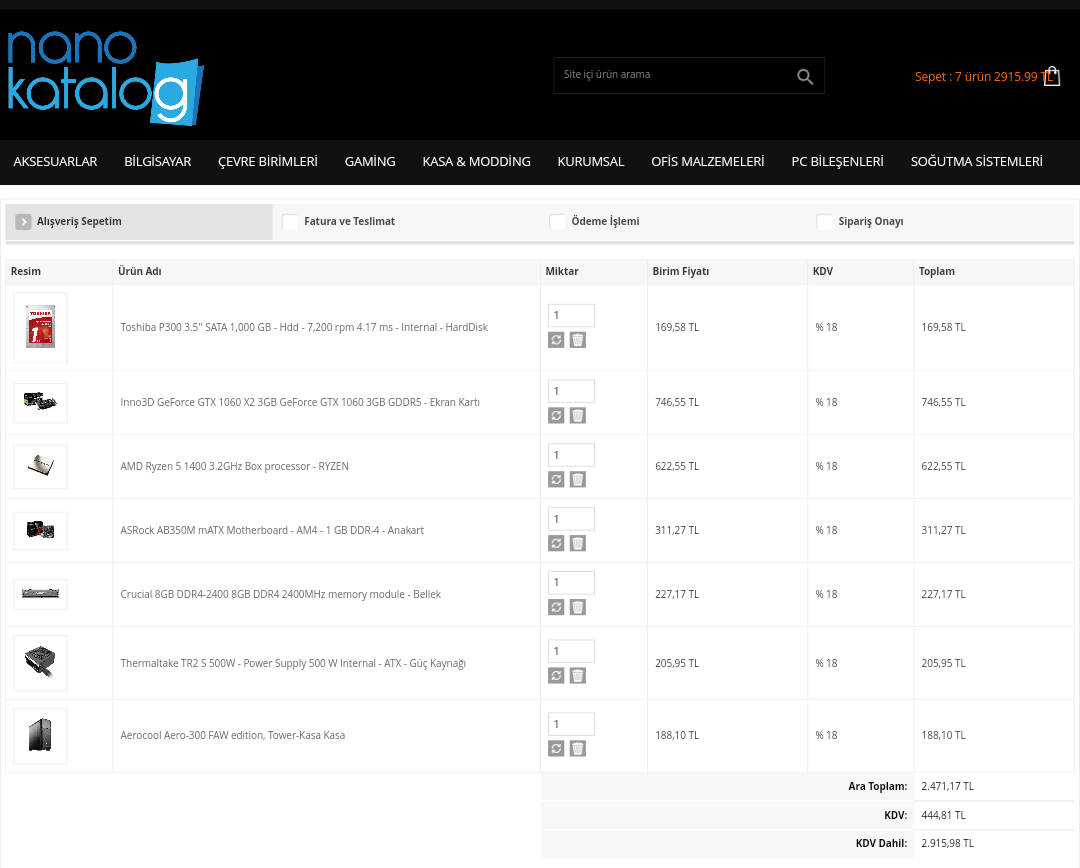
Task: Open Inno3D GeForce GTX 1060 product link
Action: [x=300, y=402]
